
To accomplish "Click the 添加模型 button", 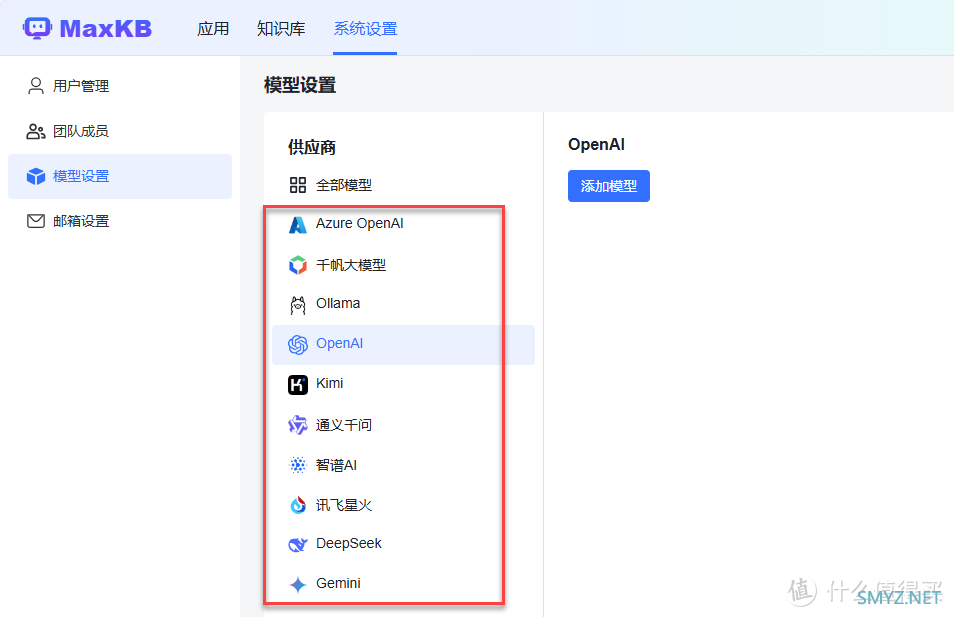I will [608, 186].
